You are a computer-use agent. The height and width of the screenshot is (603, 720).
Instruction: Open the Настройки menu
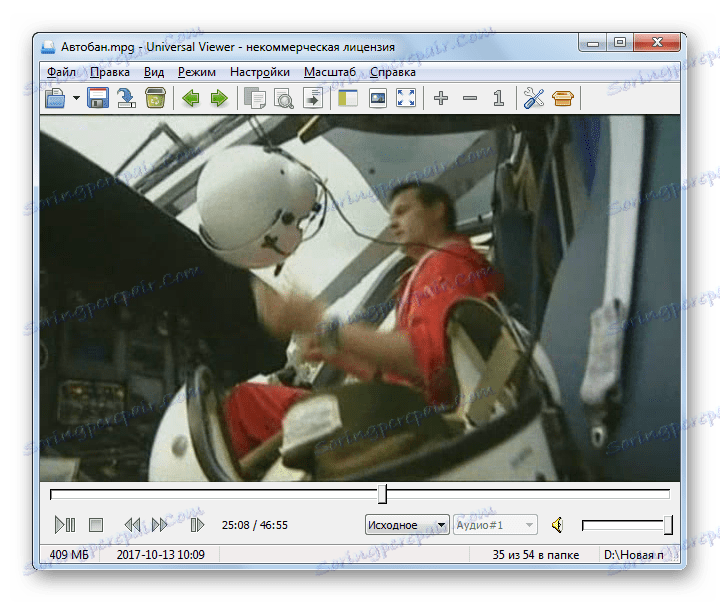pos(259,72)
